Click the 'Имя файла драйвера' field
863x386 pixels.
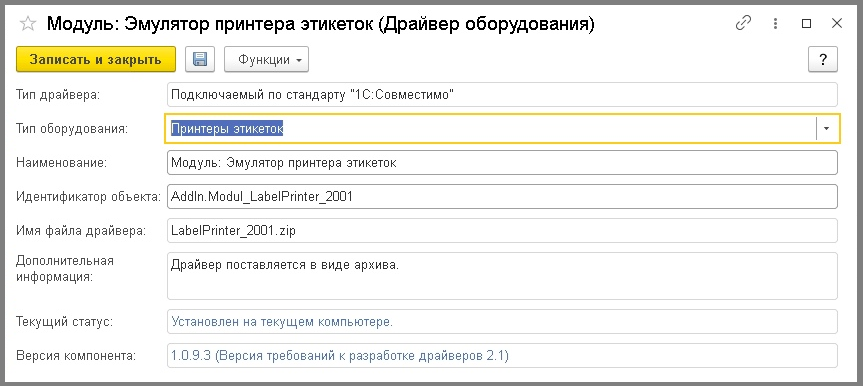pos(502,231)
